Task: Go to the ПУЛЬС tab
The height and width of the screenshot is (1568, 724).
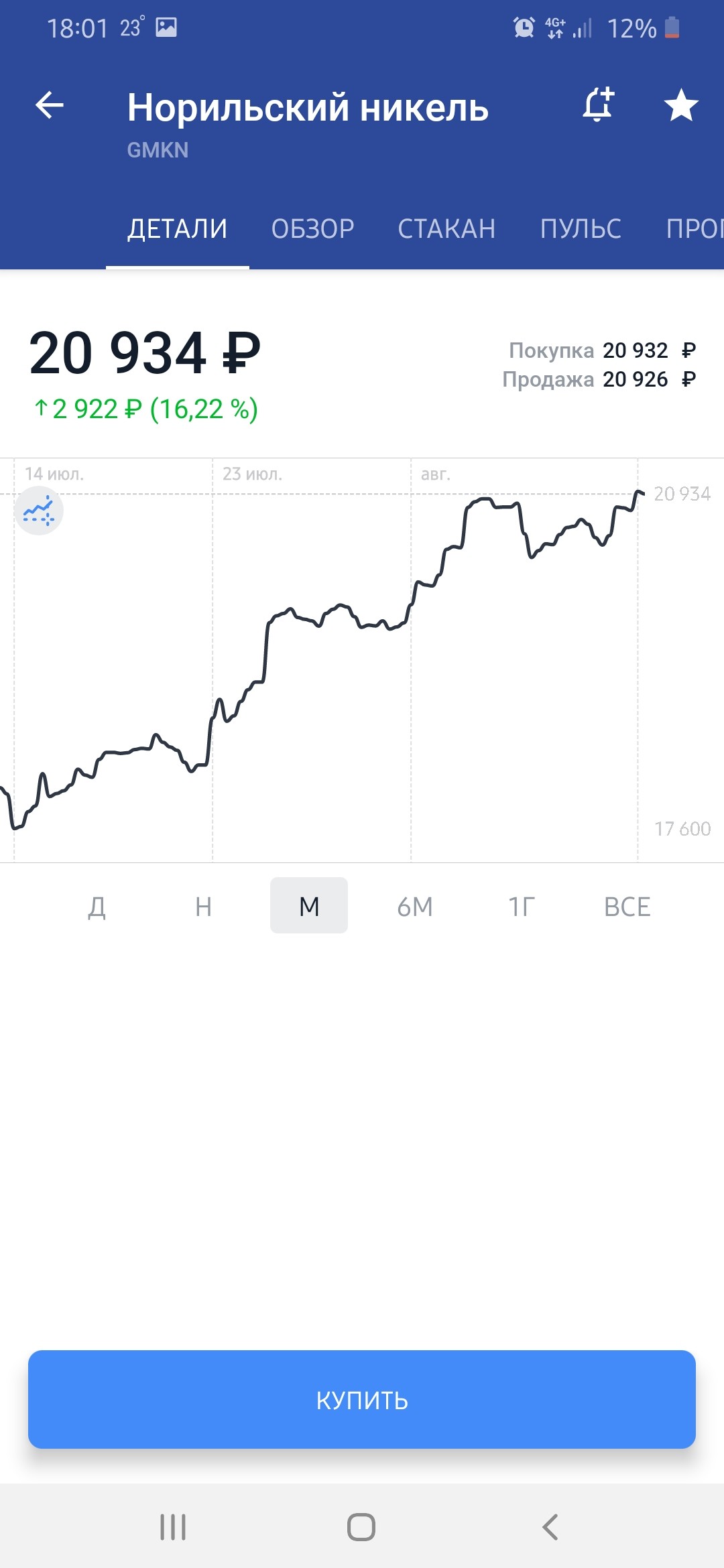Action: point(581,229)
